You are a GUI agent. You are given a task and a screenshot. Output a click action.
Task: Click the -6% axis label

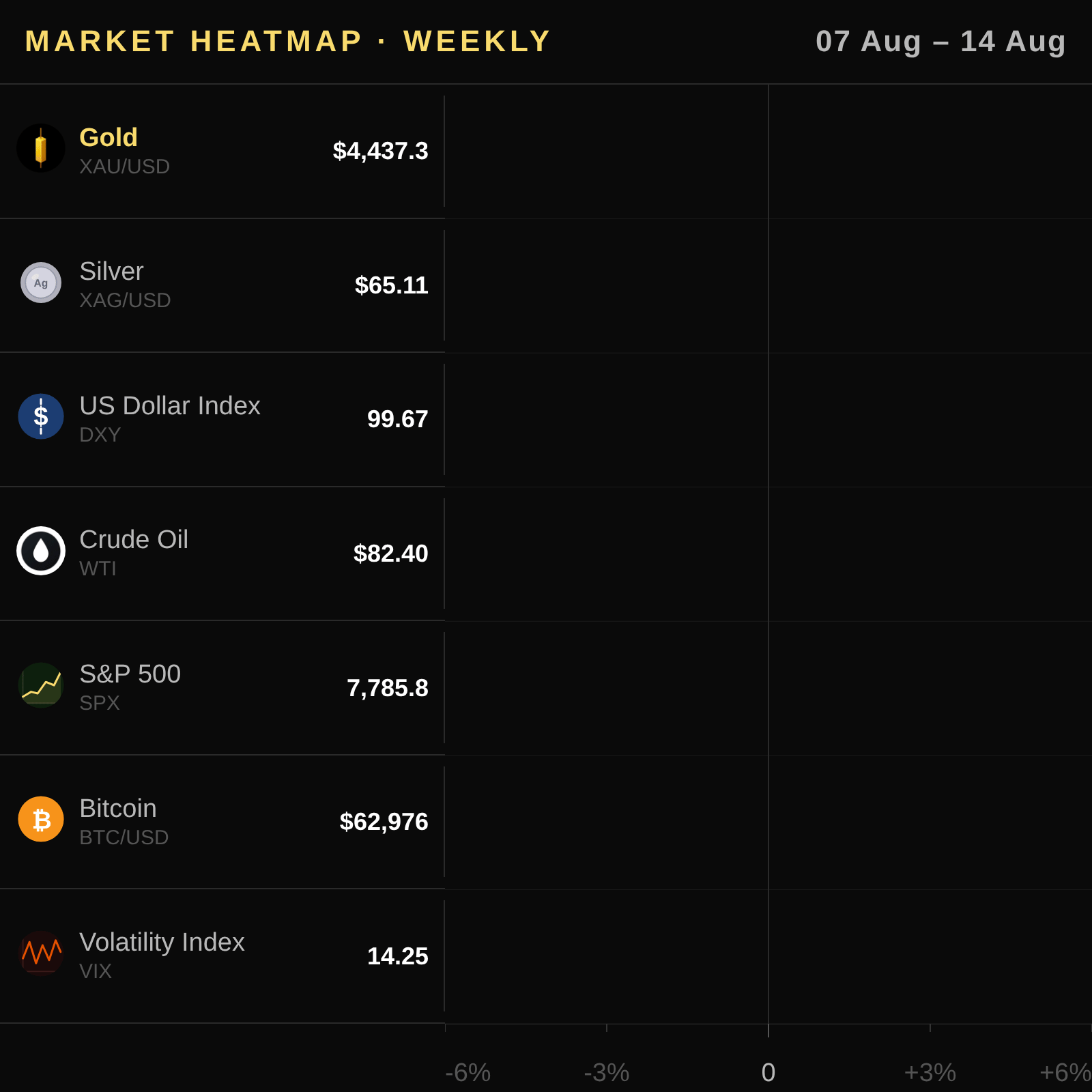coord(468,1073)
